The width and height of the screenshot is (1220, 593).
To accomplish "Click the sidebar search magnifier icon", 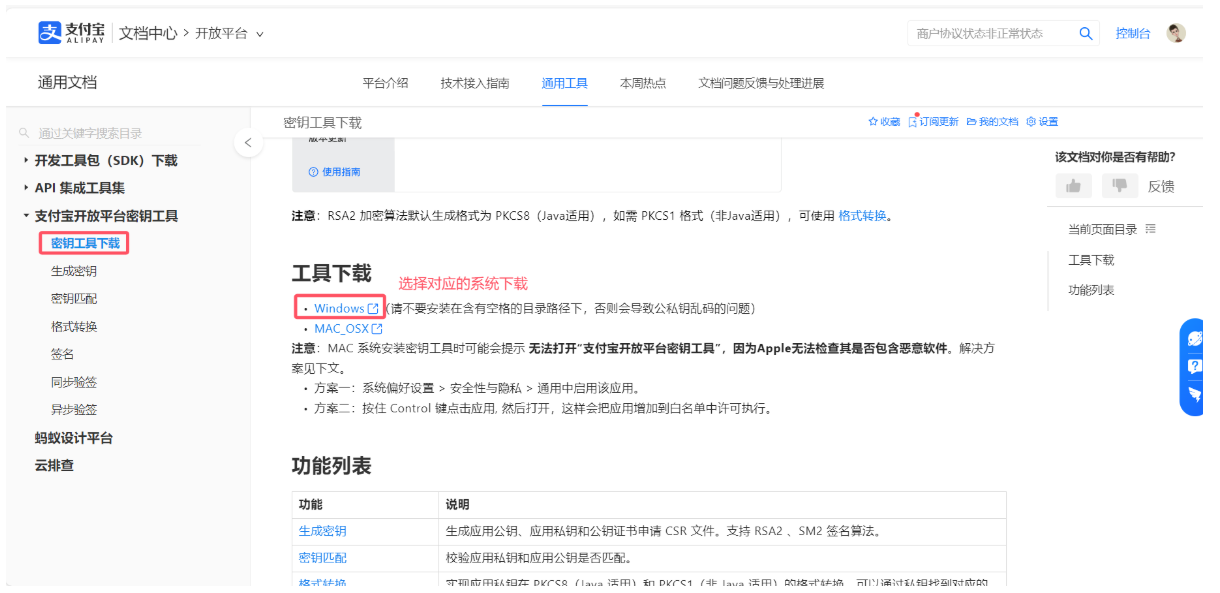I will [x=25, y=133].
